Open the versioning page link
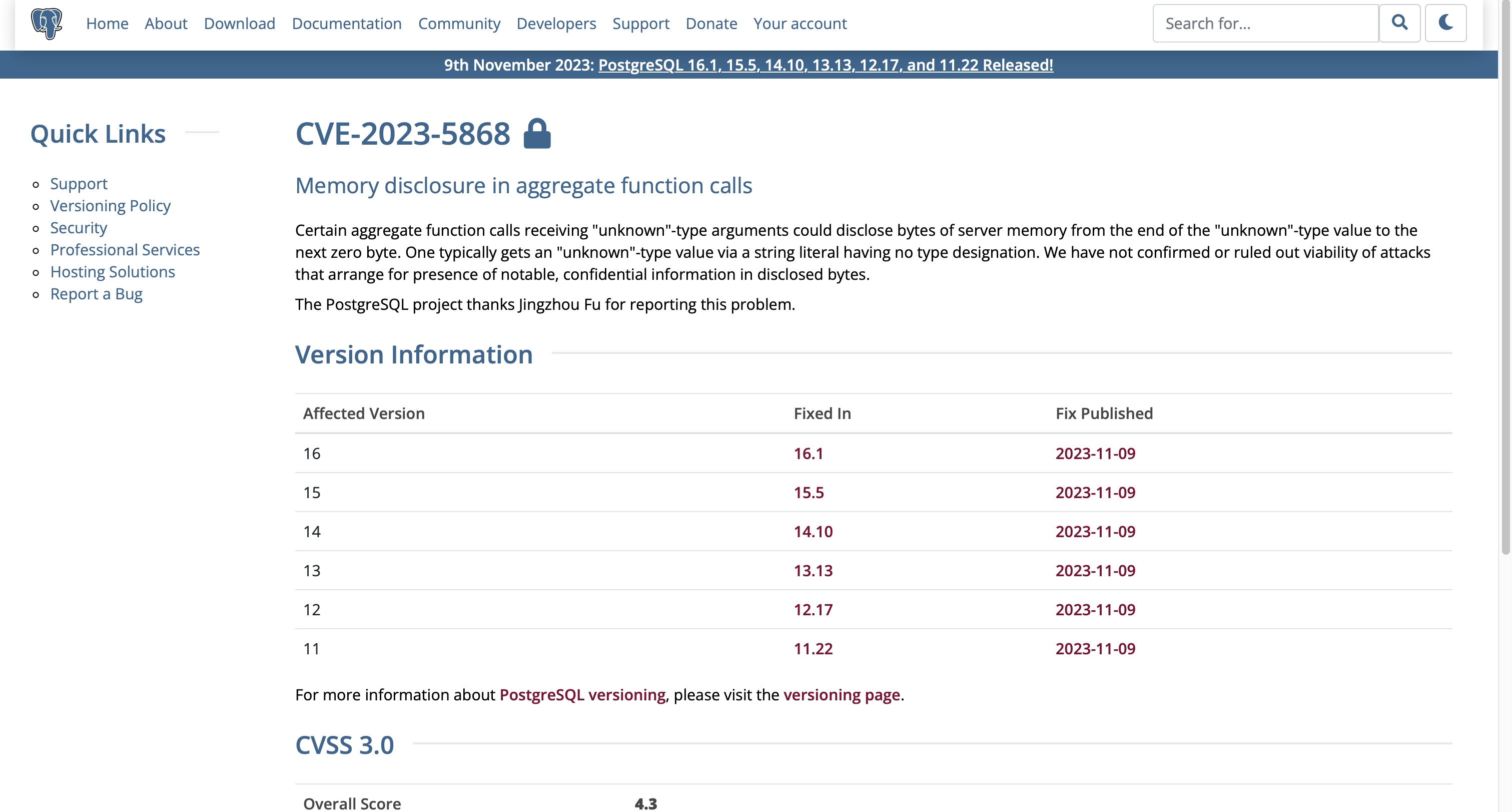 (842, 694)
